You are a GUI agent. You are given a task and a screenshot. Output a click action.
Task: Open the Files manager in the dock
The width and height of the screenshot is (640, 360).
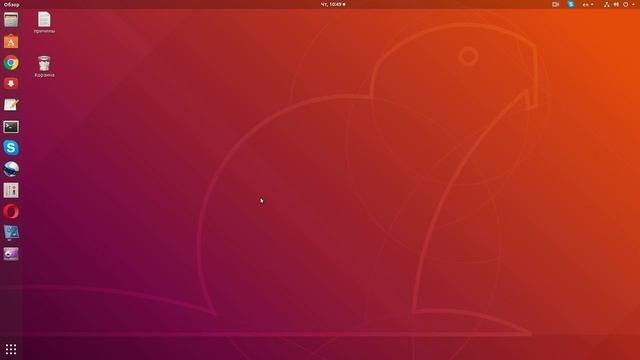click(x=11, y=20)
